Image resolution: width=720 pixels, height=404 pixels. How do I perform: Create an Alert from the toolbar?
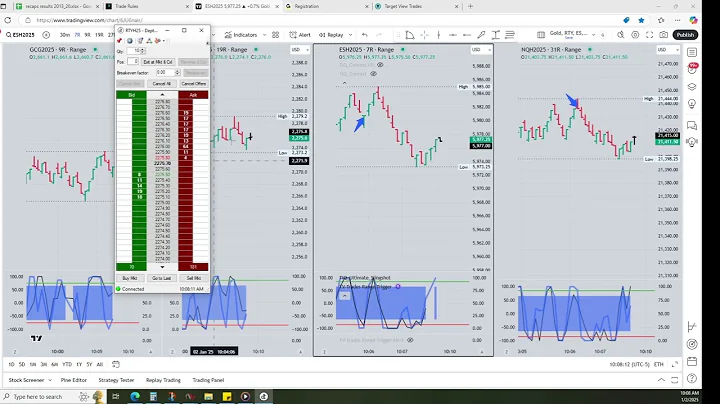tap(300, 35)
